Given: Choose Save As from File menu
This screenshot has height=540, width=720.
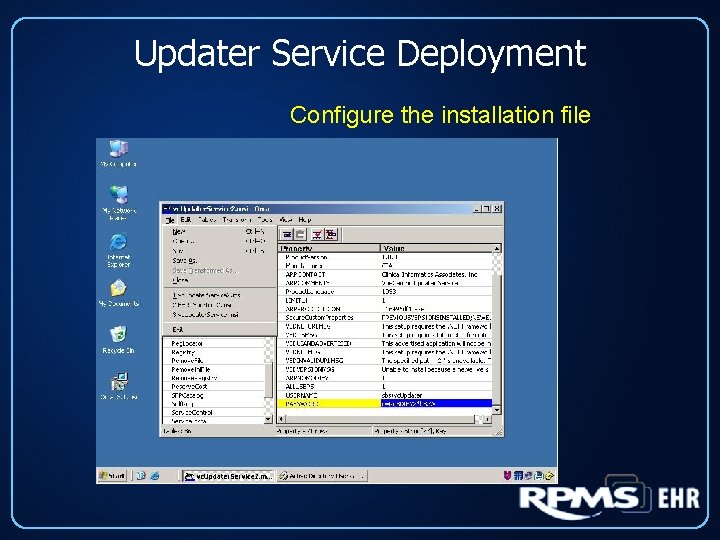Looking at the screenshot, I should pyautogui.click(x=219, y=261).
